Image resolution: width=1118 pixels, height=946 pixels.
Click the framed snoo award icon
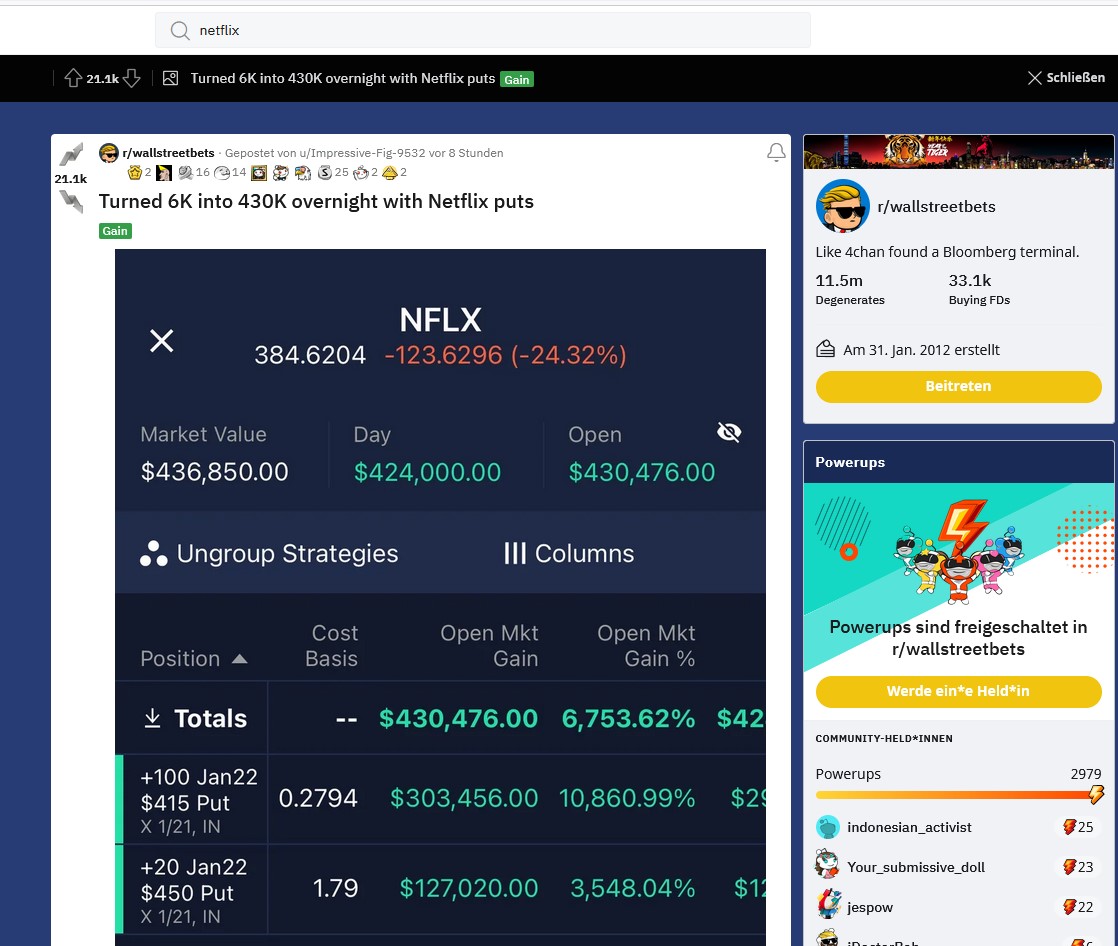[259, 173]
